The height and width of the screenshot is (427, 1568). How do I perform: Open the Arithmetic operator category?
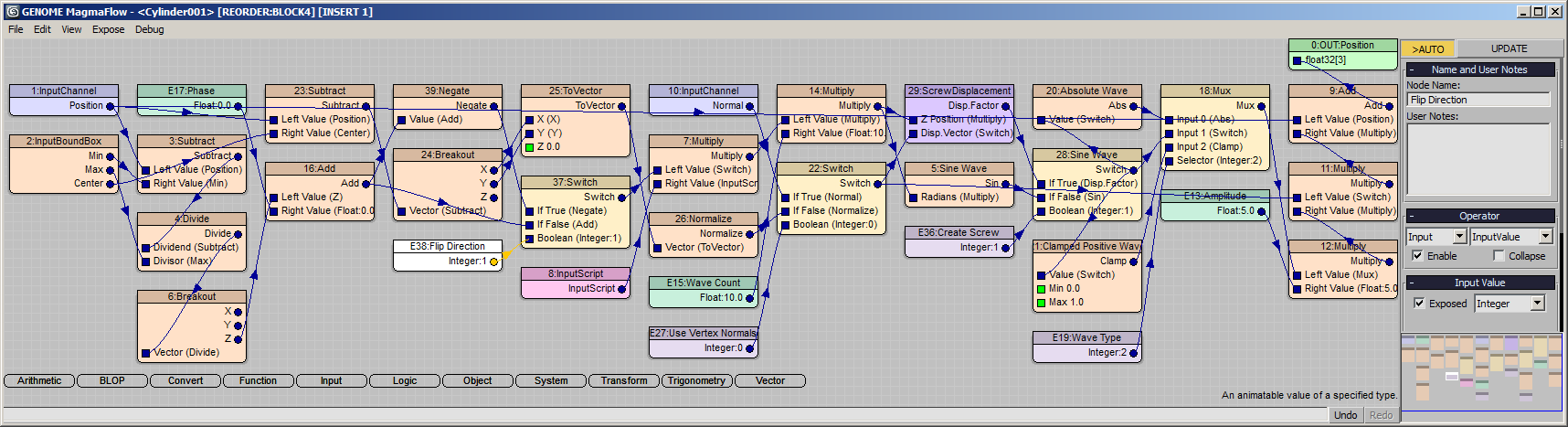[39, 380]
